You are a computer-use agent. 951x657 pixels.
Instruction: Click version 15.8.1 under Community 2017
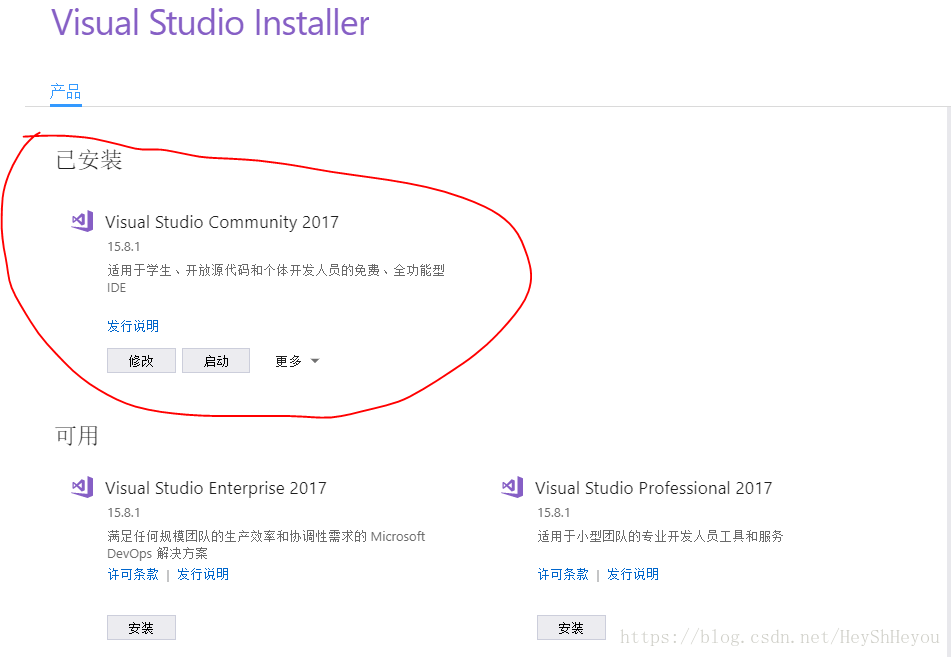(124, 247)
